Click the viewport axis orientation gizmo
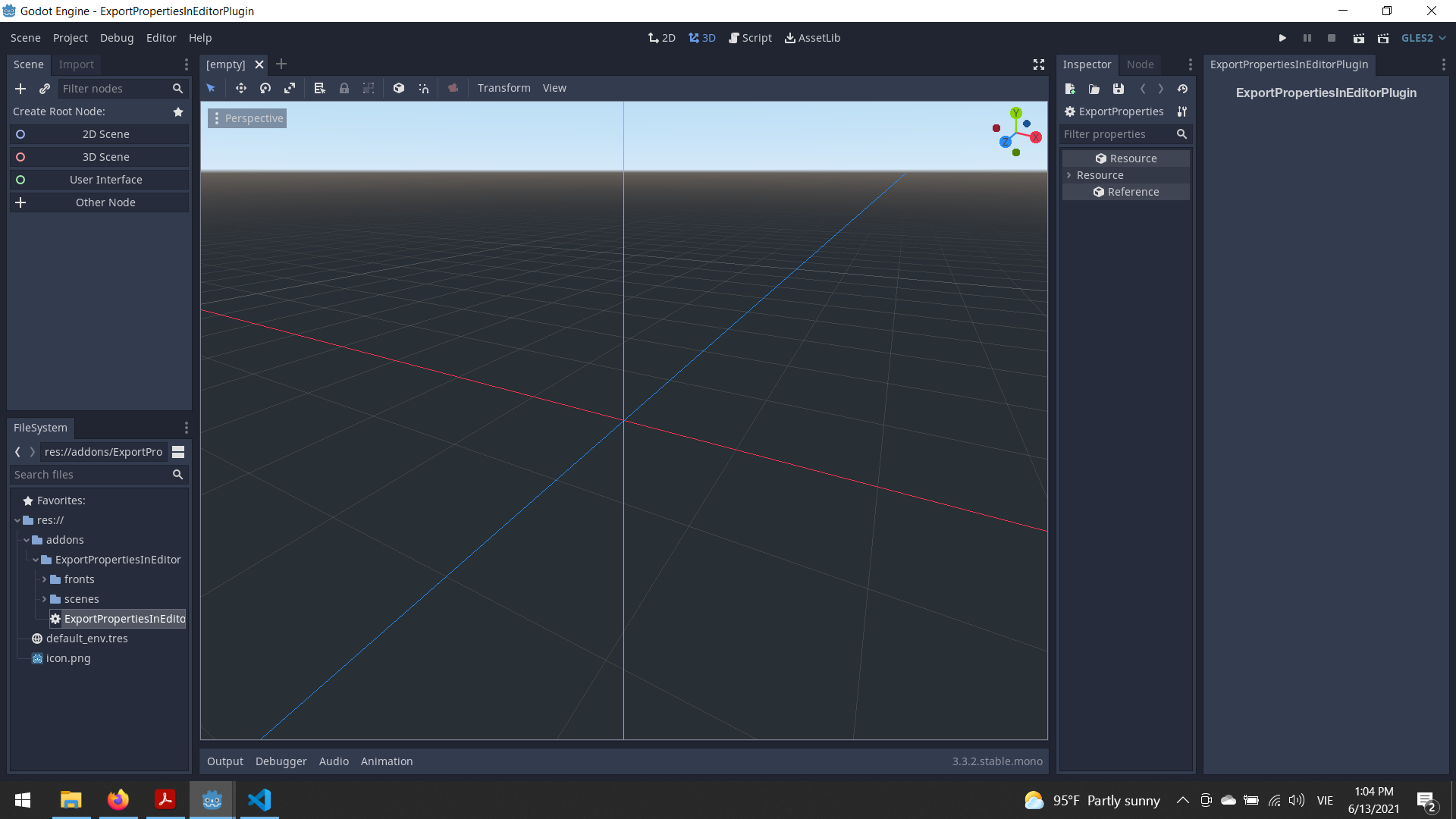1456x819 pixels. click(x=1016, y=132)
